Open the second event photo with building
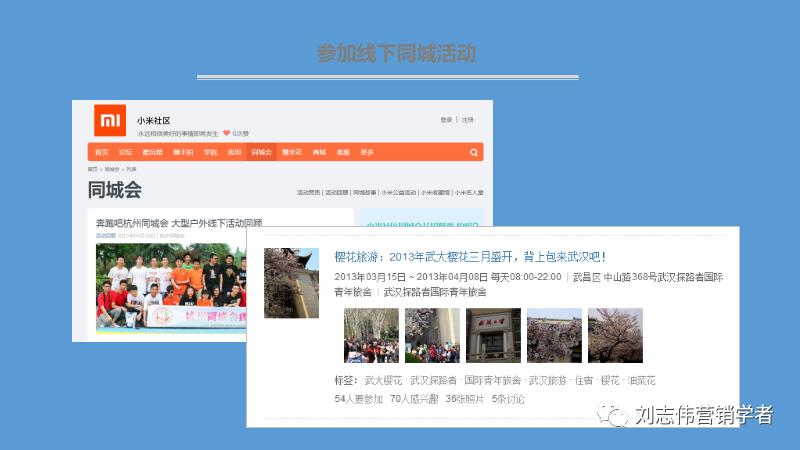Viewport: 800px width, 450px height. click(432, 335)
